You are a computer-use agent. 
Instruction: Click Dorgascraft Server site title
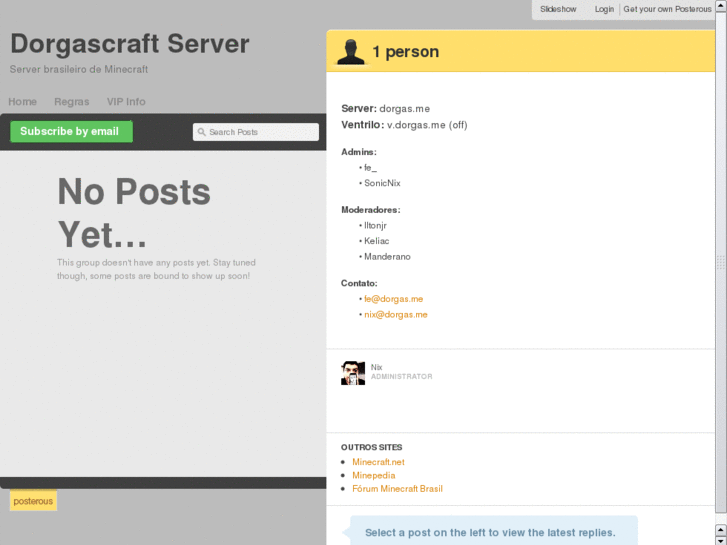[130, 44]
